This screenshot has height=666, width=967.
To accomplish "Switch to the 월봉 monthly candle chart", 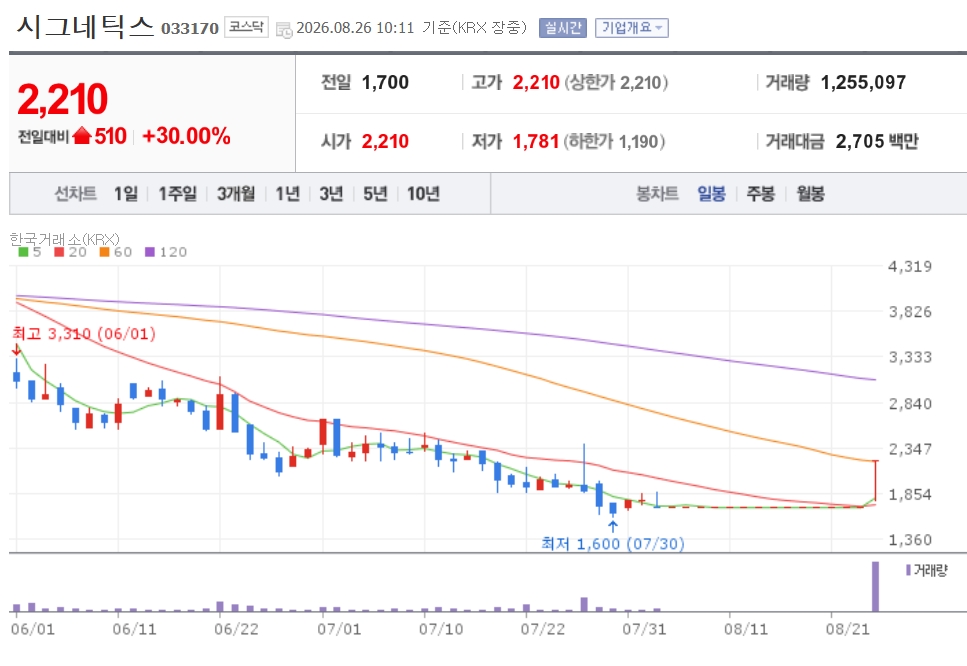I will [x=810, y=194].
